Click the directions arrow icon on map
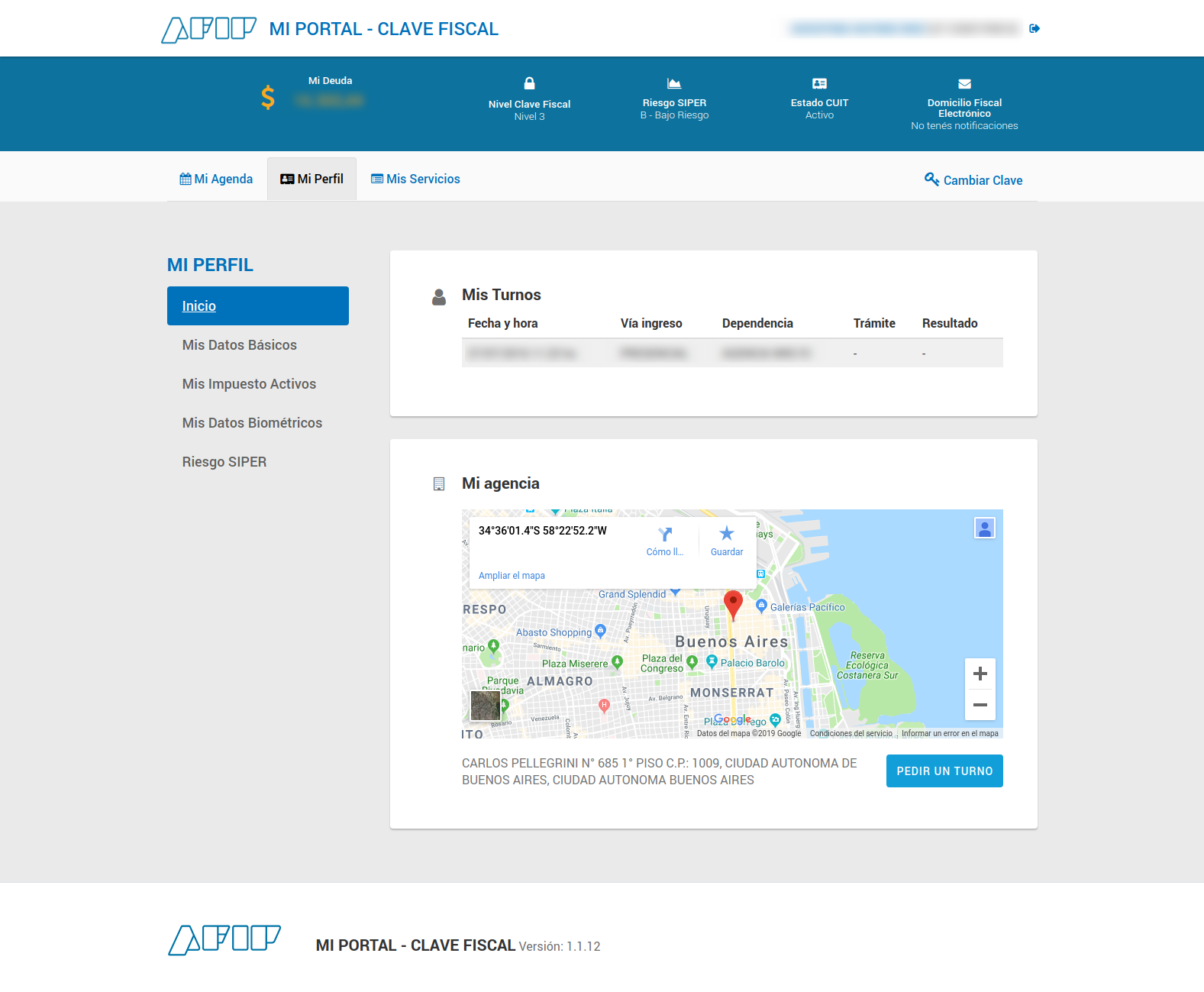The width and height of the screenshot is (1204, 992). pos(665,534)
